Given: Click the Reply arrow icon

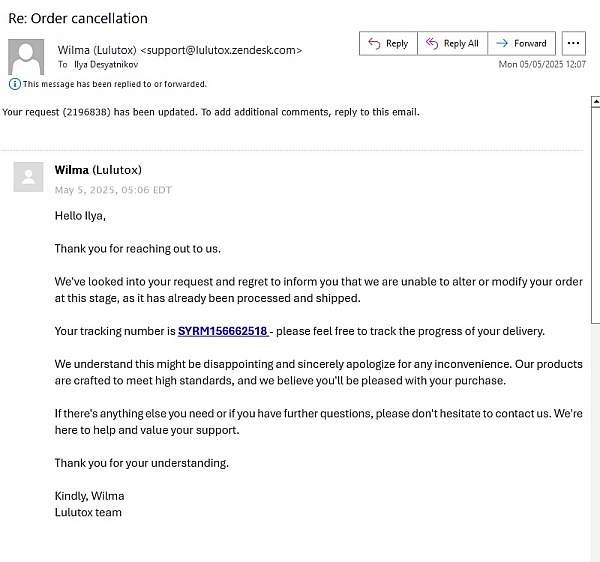Looking at the screenshot, I should click(x=374, y=44).
